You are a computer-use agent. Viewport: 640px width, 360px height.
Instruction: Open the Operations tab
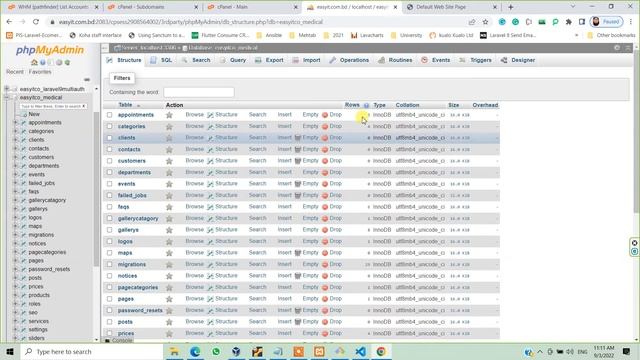[x=349, y=60]
